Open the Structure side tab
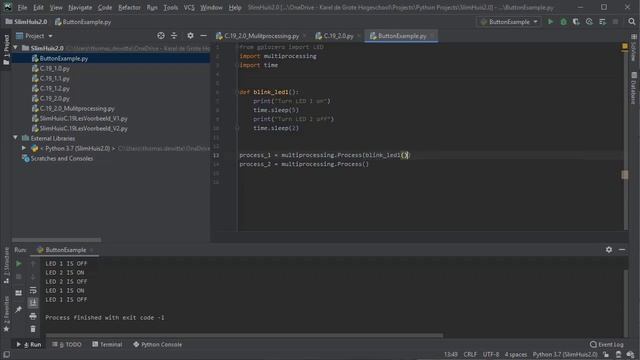 pos(6,265)
